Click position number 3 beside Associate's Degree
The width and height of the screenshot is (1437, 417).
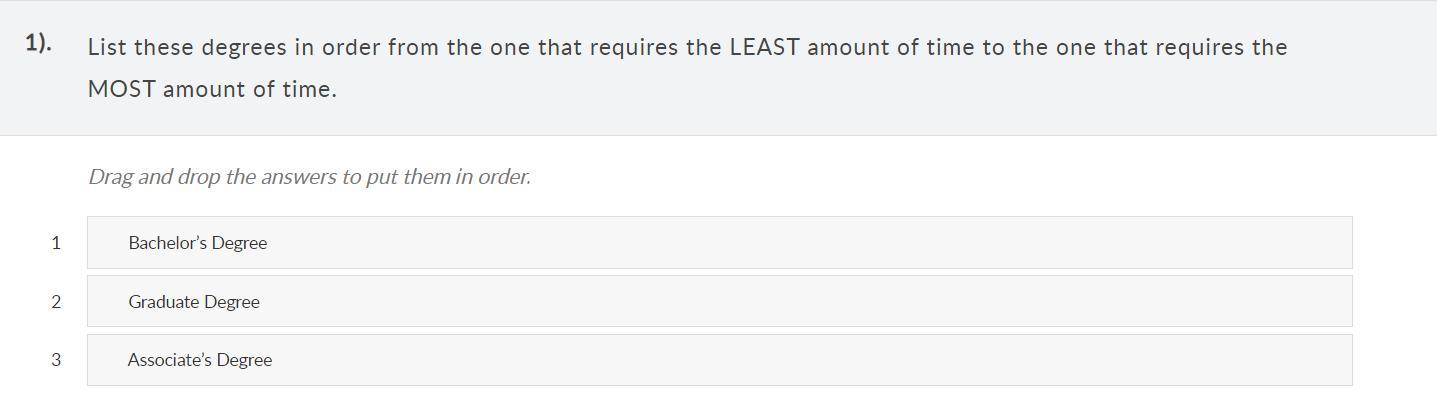click(x=56, y=360)
